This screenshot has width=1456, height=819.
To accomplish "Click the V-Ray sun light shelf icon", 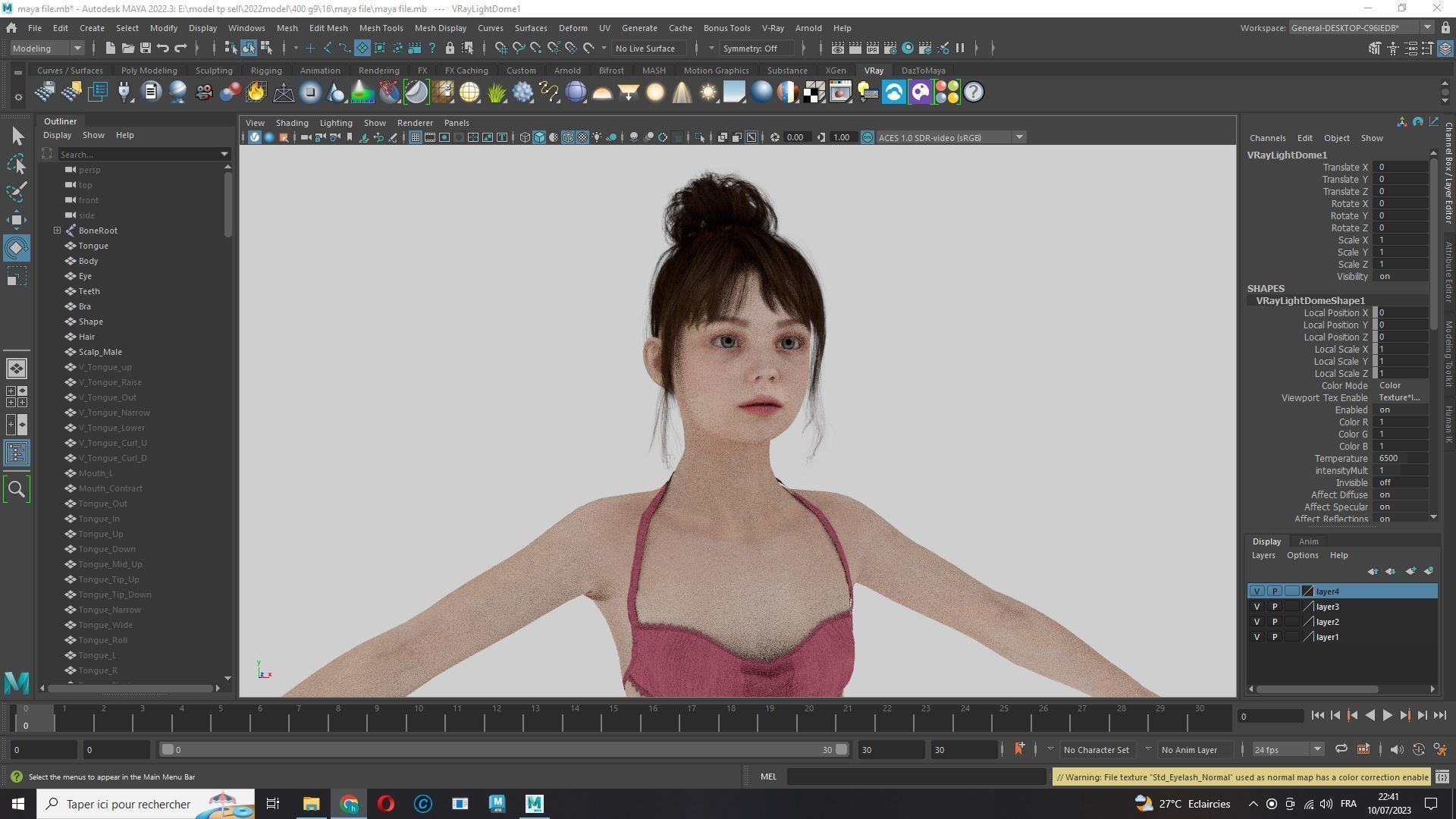I will (708, 93).
